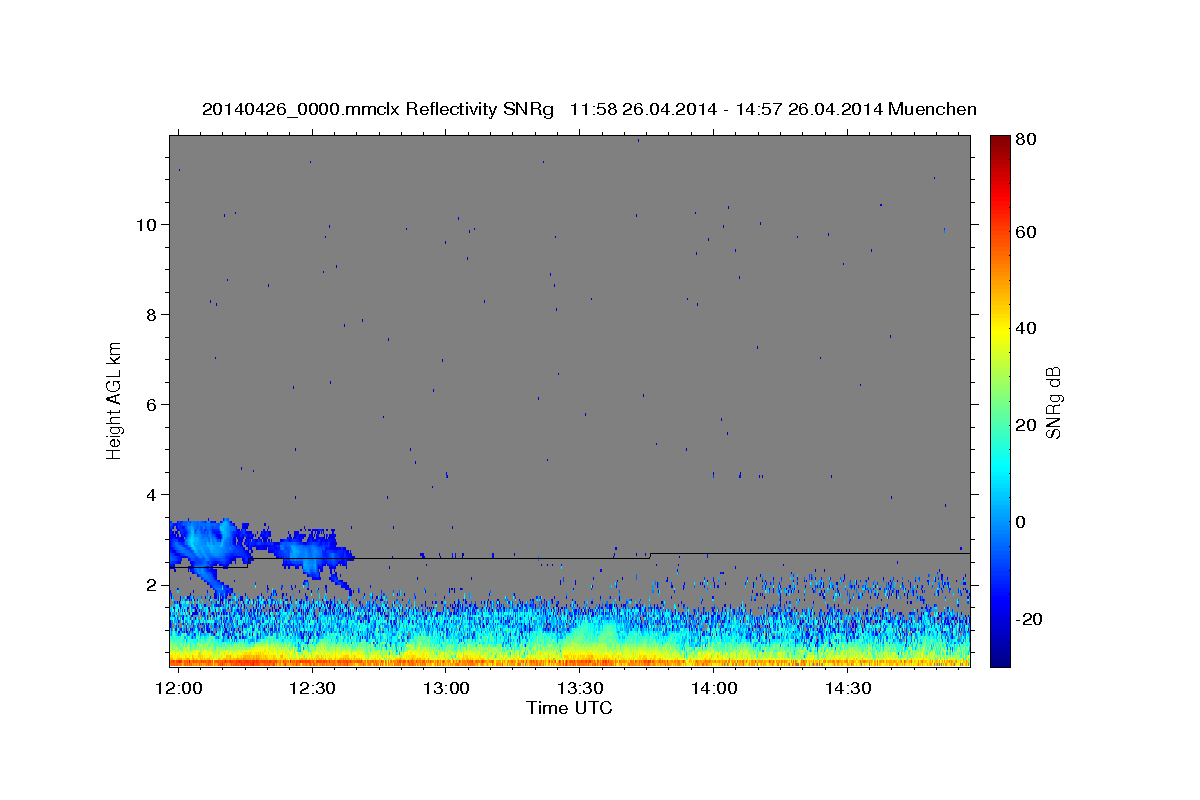
Task: Click the colorbar value 80
Action: coord(1025,140)
